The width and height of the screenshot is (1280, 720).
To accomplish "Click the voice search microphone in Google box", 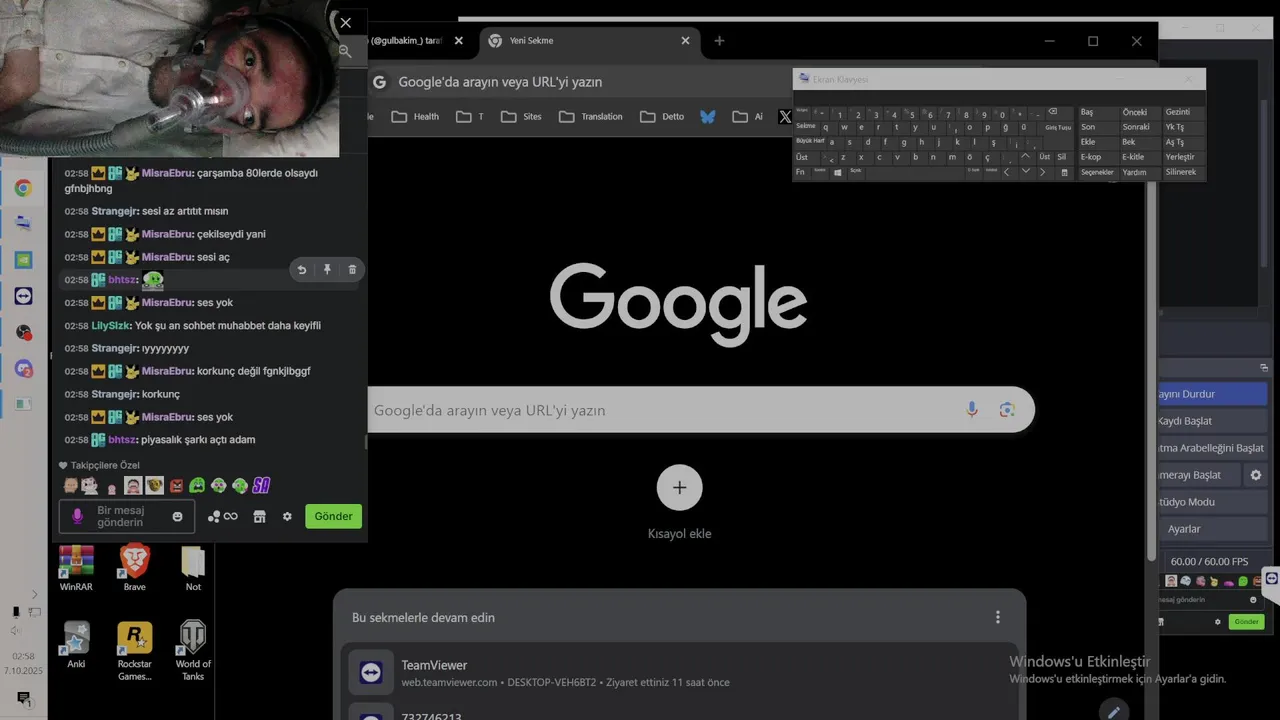I will coord(971,410).
